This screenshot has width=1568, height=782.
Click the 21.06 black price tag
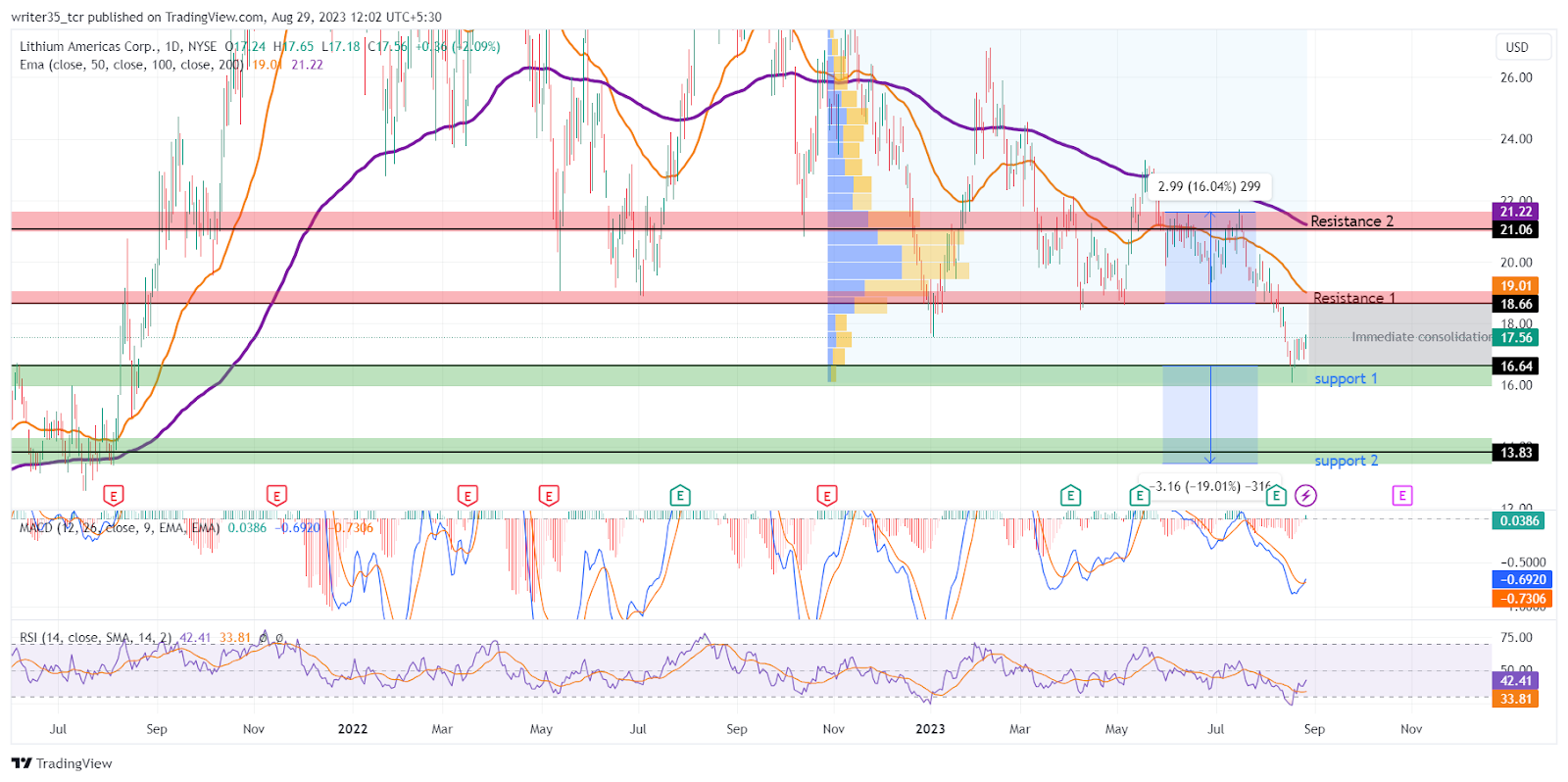pos(1515,229)
